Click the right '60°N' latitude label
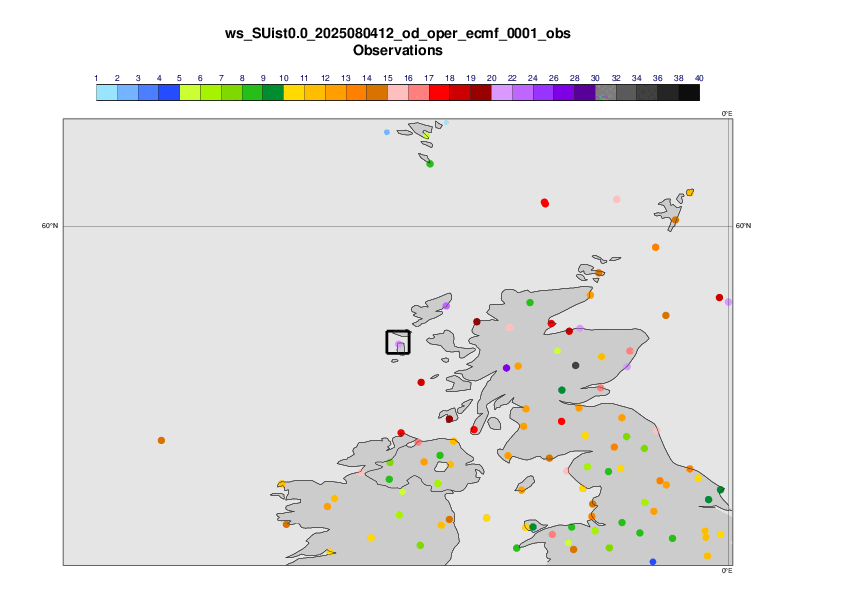842x596 pixels. coord(743,226)
